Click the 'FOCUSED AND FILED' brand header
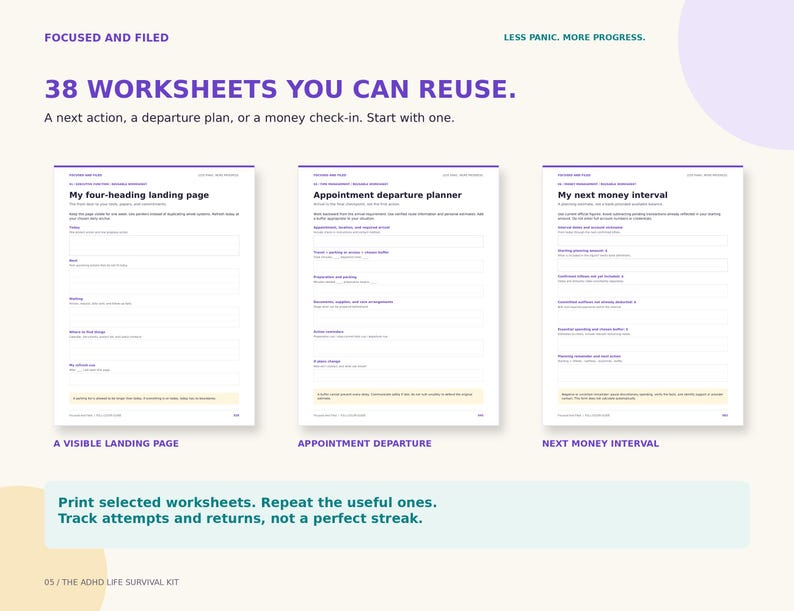794x611 pixels. [x=106, y=38]
